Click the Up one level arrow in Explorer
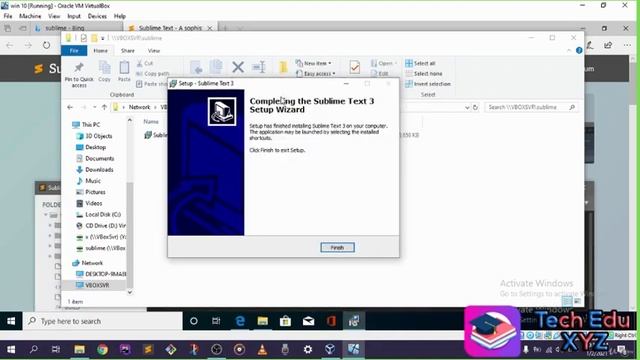Viewport: 640px width, 360px height. tap(104, 107)
